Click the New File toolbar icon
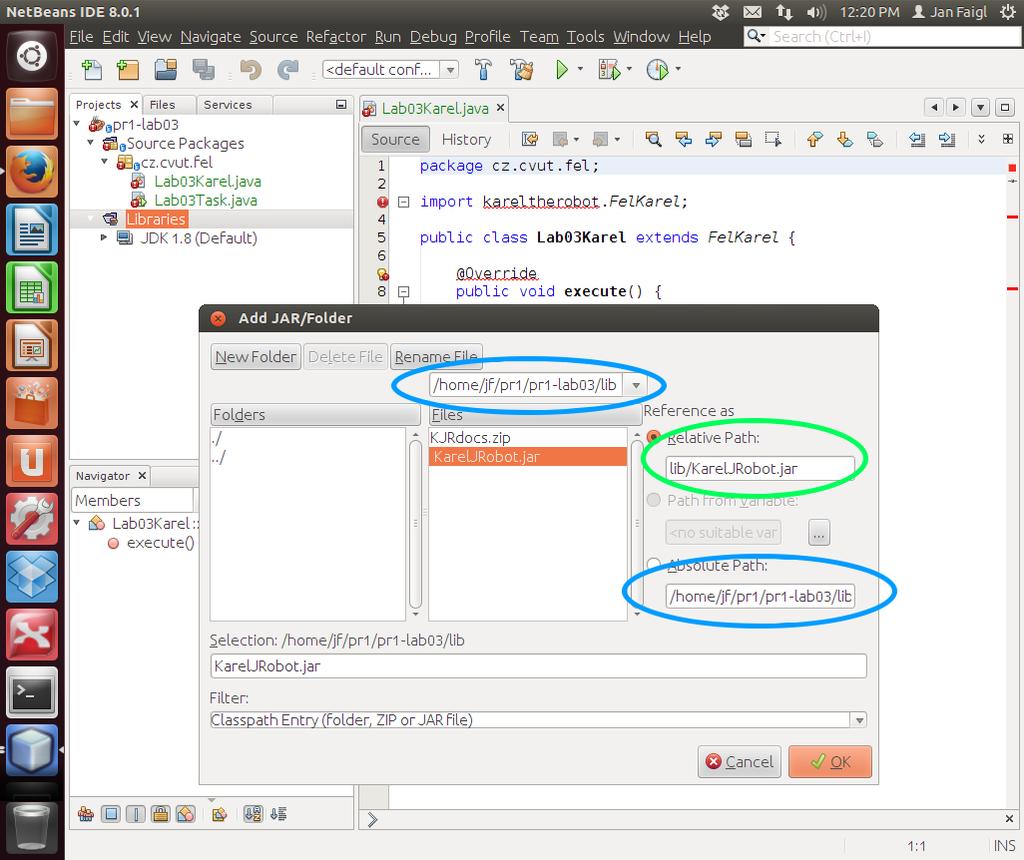The image size is (1024, 860). 91,69
